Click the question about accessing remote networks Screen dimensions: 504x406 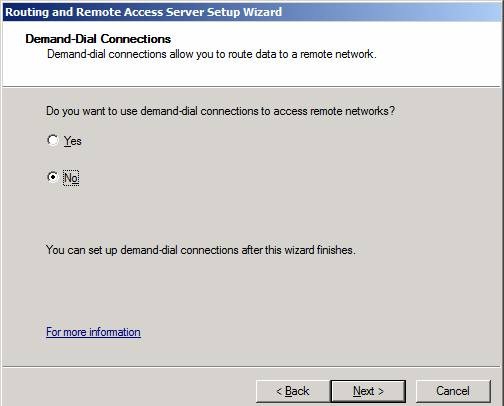point(220,111)
